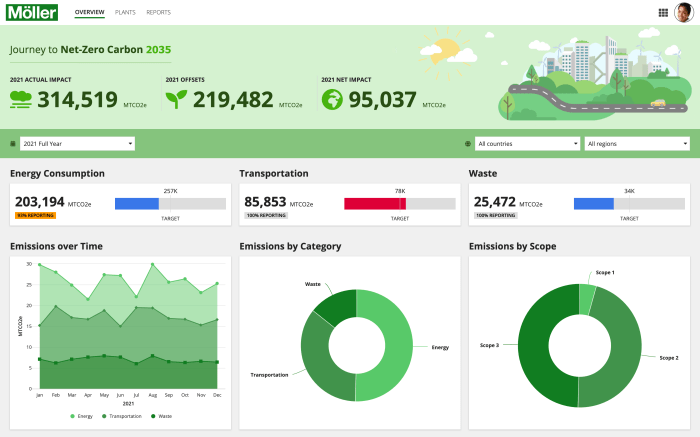Click the Scope 3 chart label

(x=489, y=345)
